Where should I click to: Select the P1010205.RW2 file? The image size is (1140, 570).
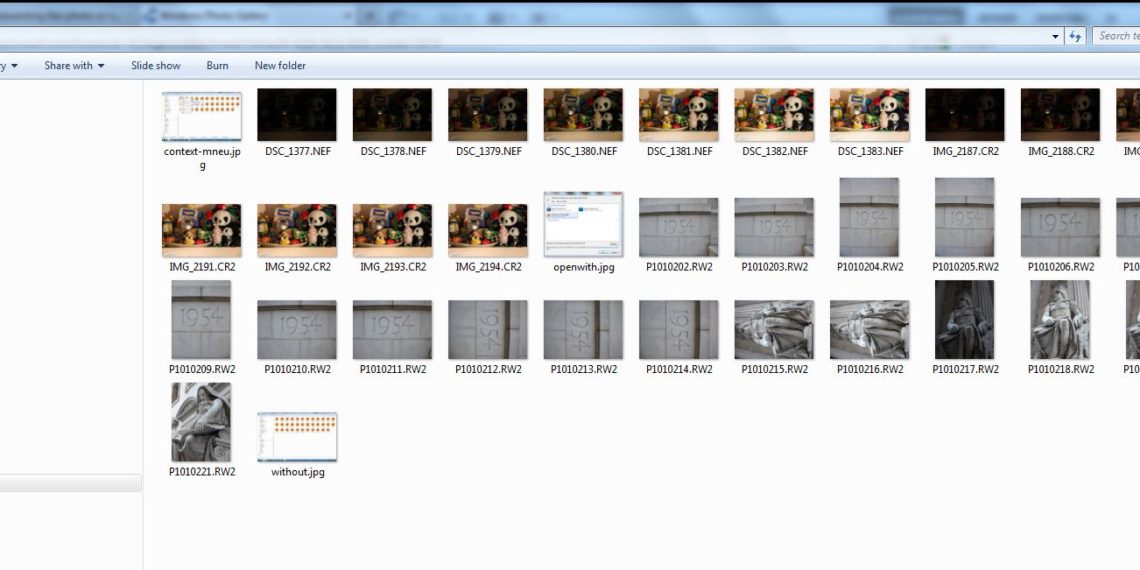pyautogui.click(x=965, y=217)
